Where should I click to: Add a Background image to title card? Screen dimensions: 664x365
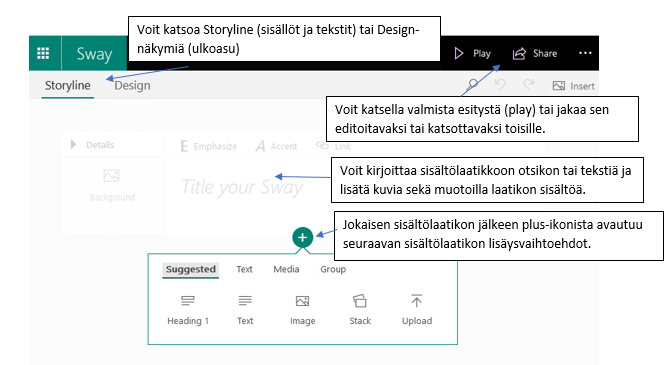tap(112, 186)
